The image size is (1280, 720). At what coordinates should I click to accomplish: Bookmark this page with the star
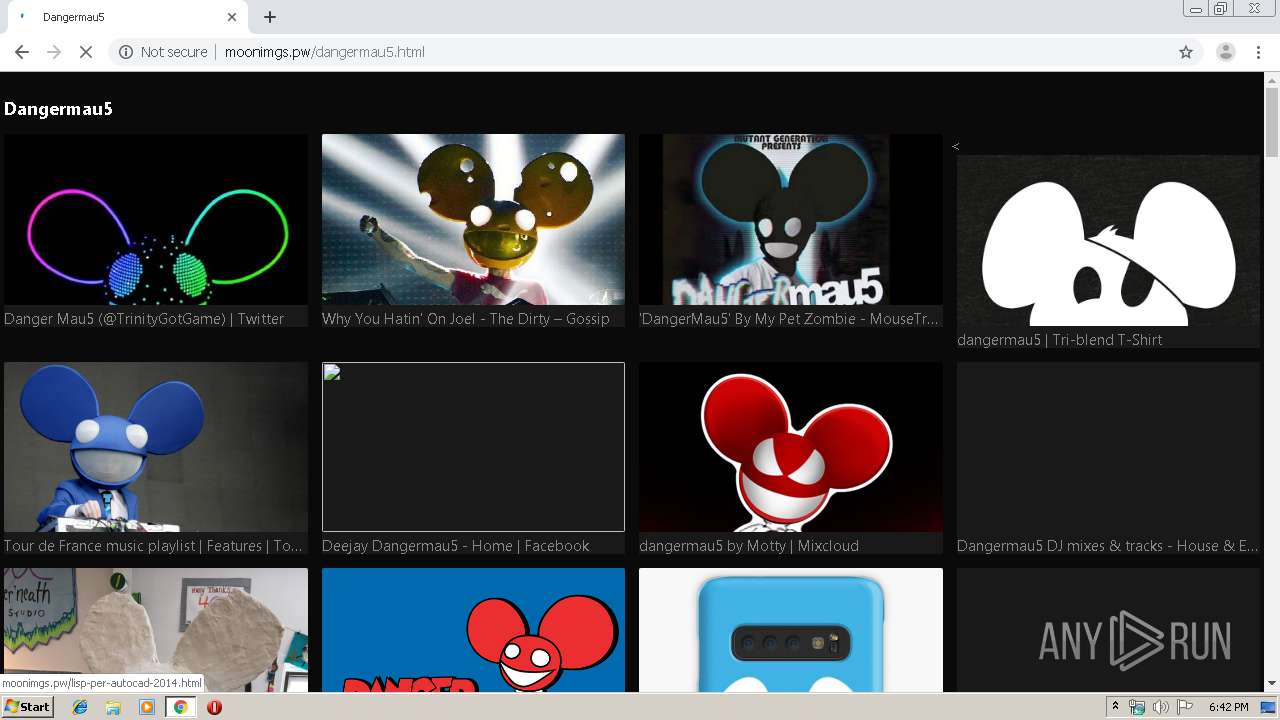point(1186,52)
